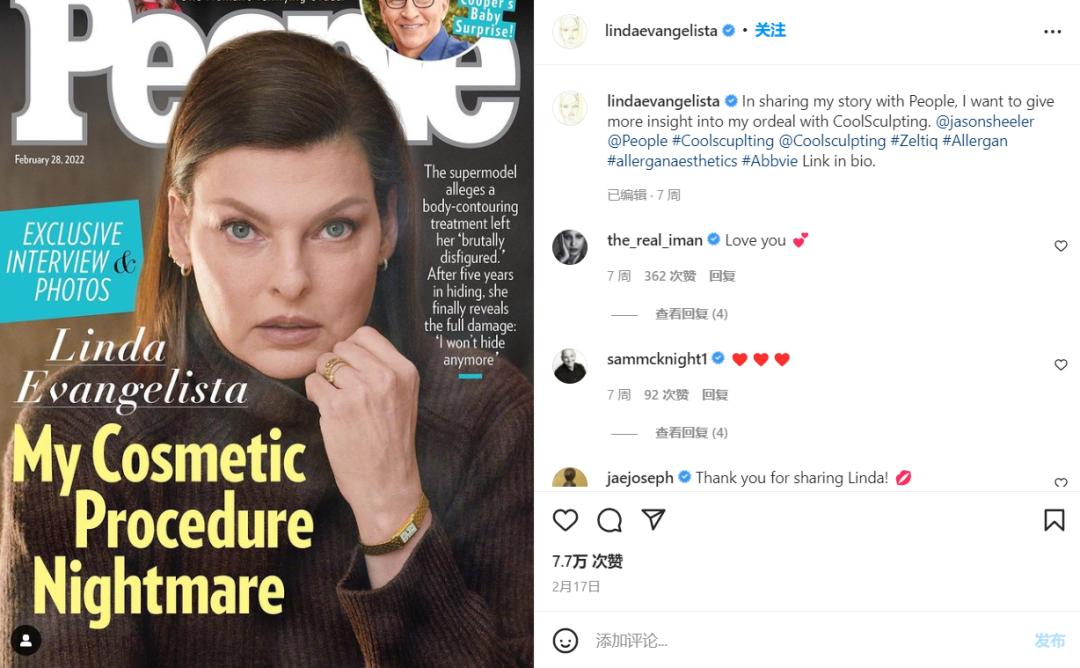Open the three-dot more options menu
Viewport: 1080px width, 668px height.
(x=1052, y=32)
